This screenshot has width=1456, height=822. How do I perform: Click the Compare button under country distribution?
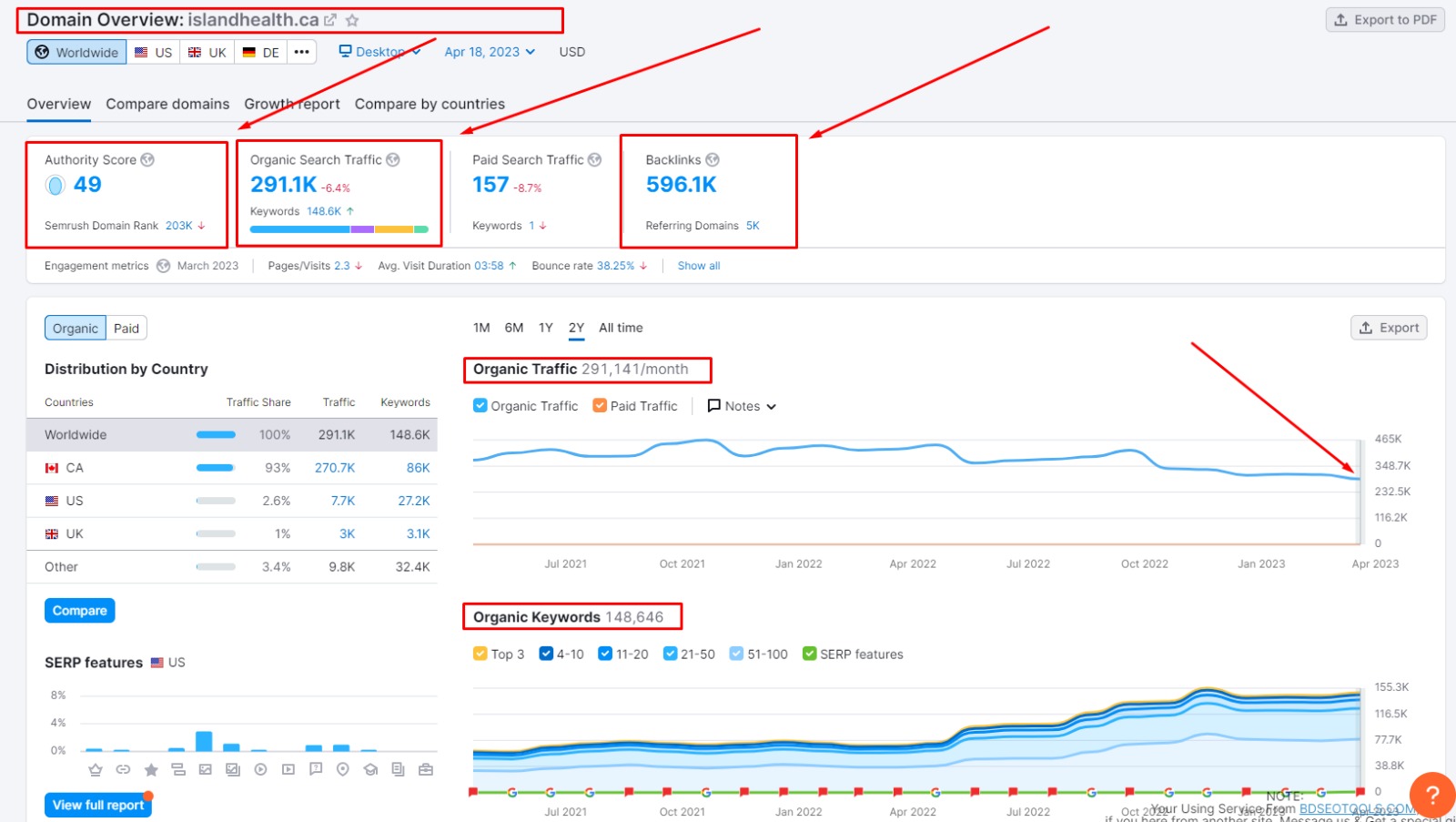click(79, 610)
